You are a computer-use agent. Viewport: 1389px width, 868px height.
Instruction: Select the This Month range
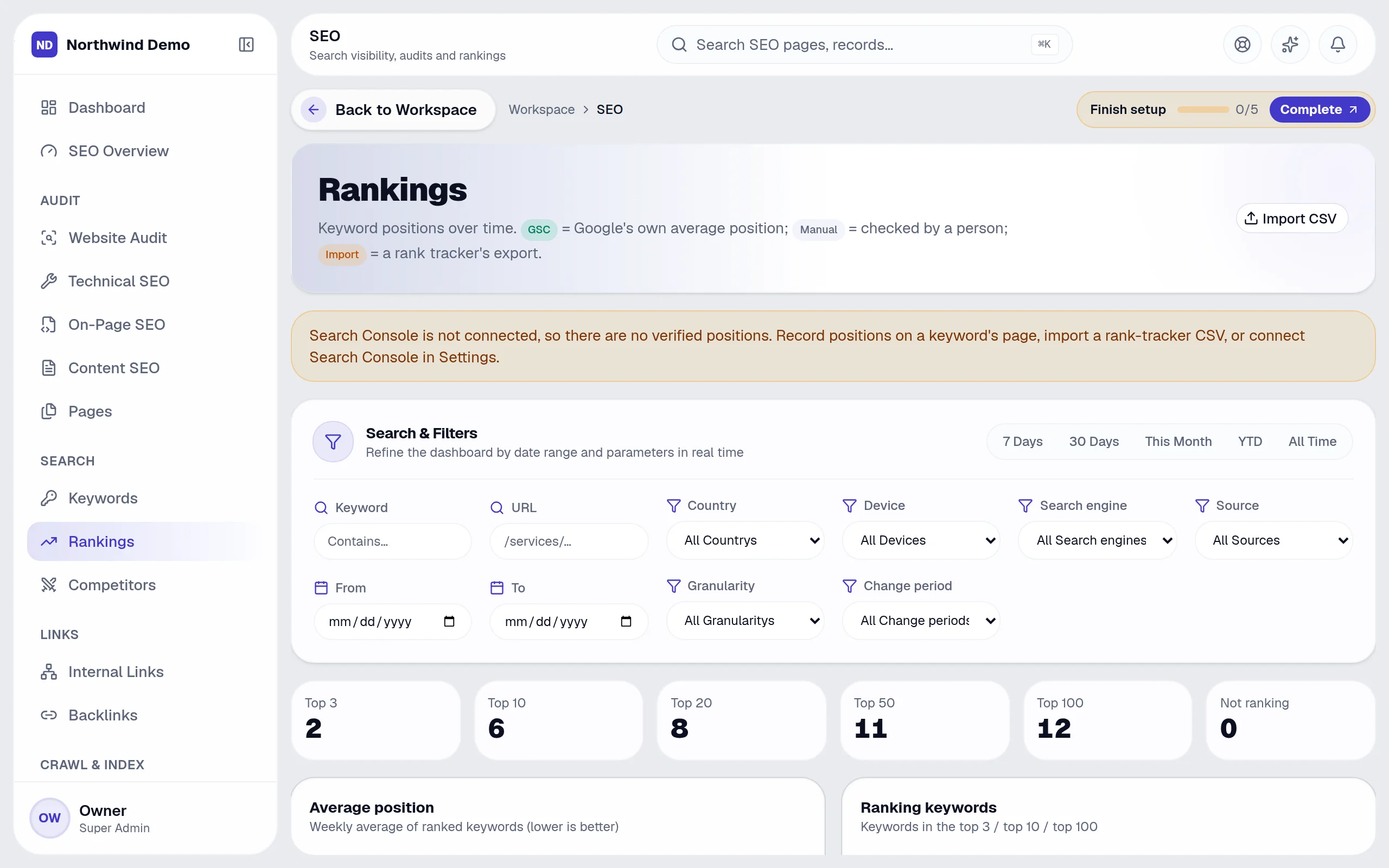pyautogui.click(x=1178, y=442)
